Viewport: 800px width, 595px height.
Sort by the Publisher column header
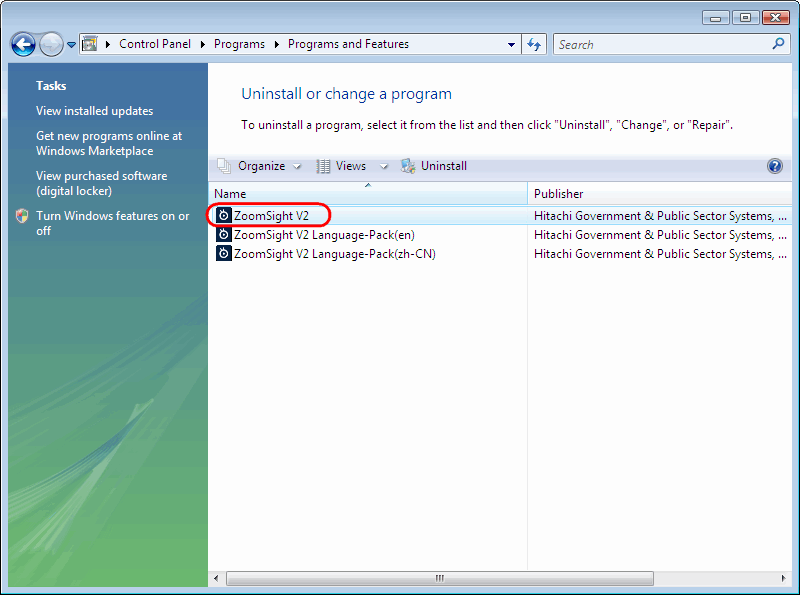660,193
